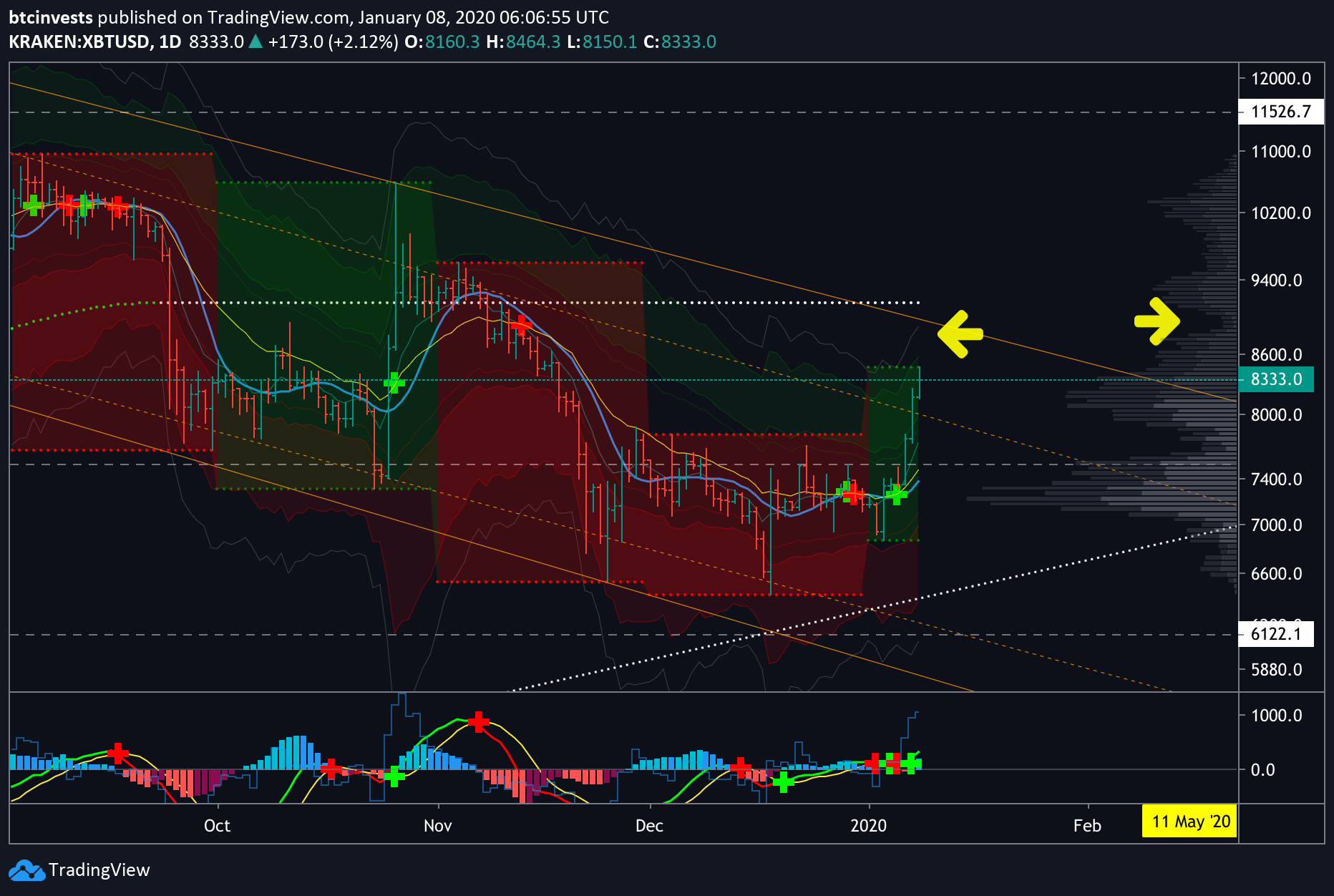Click the open value O:8160.3

(442, 42)
